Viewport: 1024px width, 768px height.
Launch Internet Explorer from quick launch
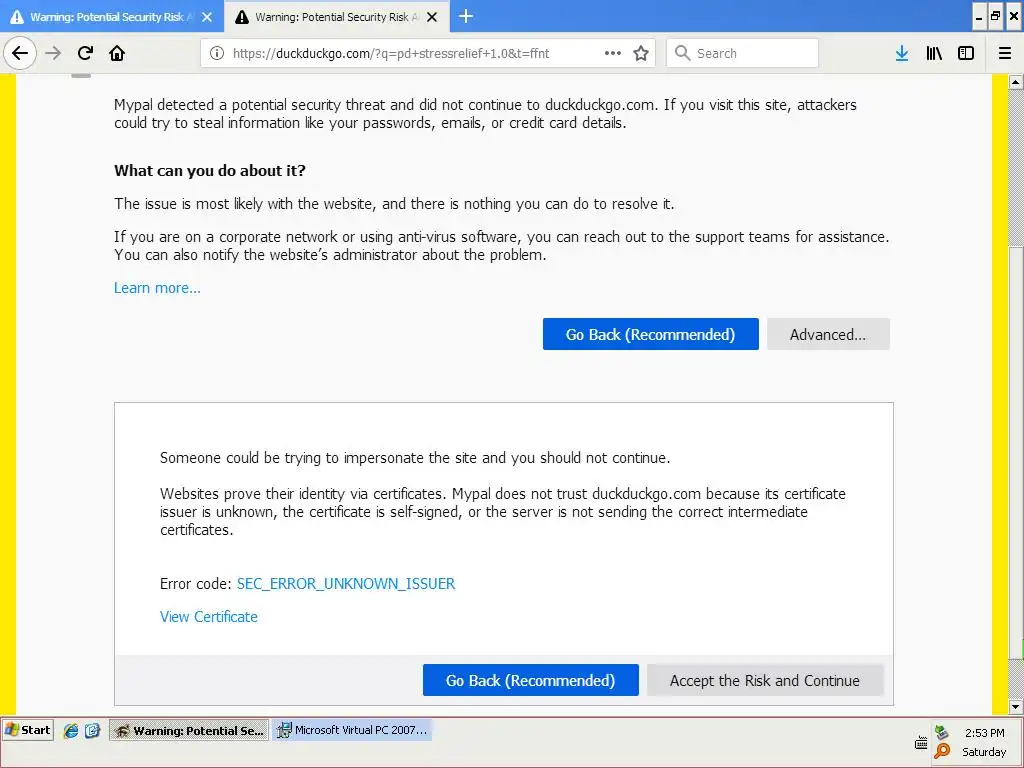tap(71, 731)
